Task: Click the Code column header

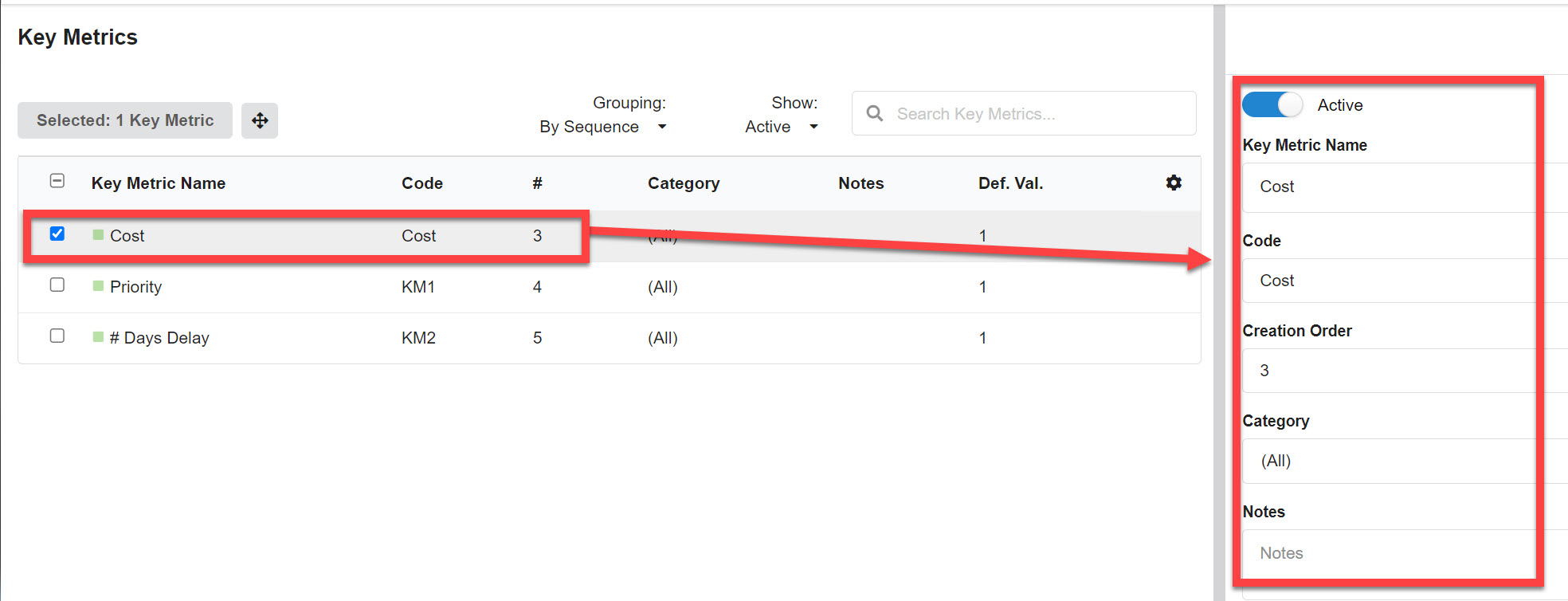Action: pyautogui.click(x=422, y=183)
